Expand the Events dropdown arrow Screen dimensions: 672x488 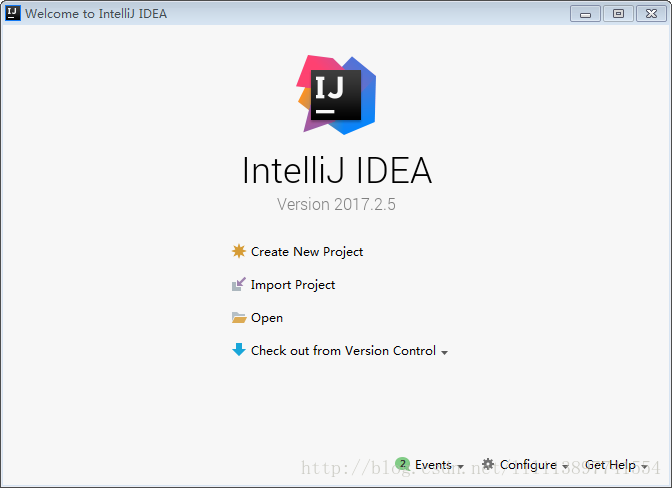pos(461,467)
